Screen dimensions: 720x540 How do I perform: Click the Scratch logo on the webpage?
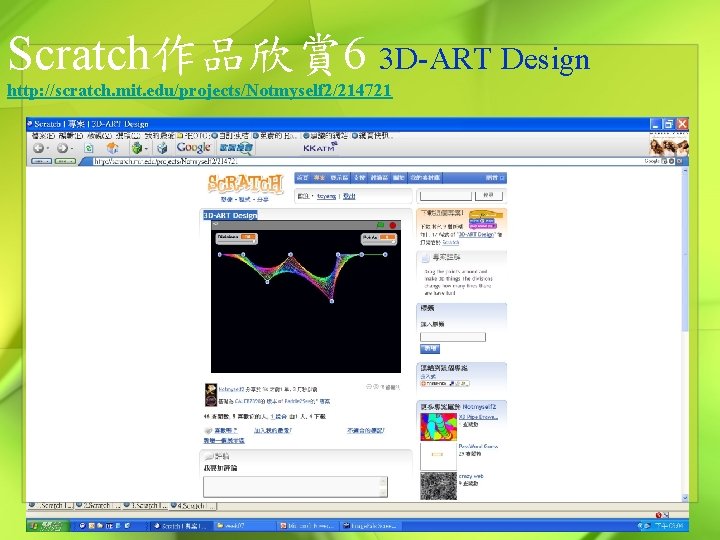click(244, 184)
